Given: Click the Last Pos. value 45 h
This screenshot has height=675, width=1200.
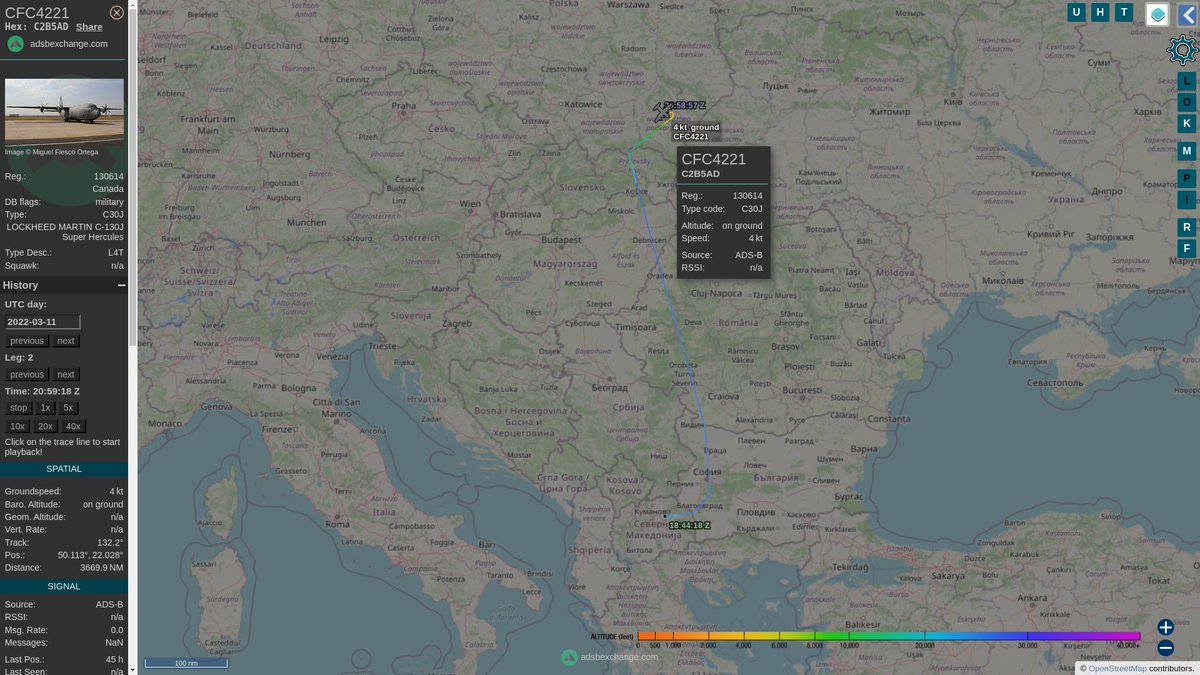Looking at the screenshot, I should (113, 659).
